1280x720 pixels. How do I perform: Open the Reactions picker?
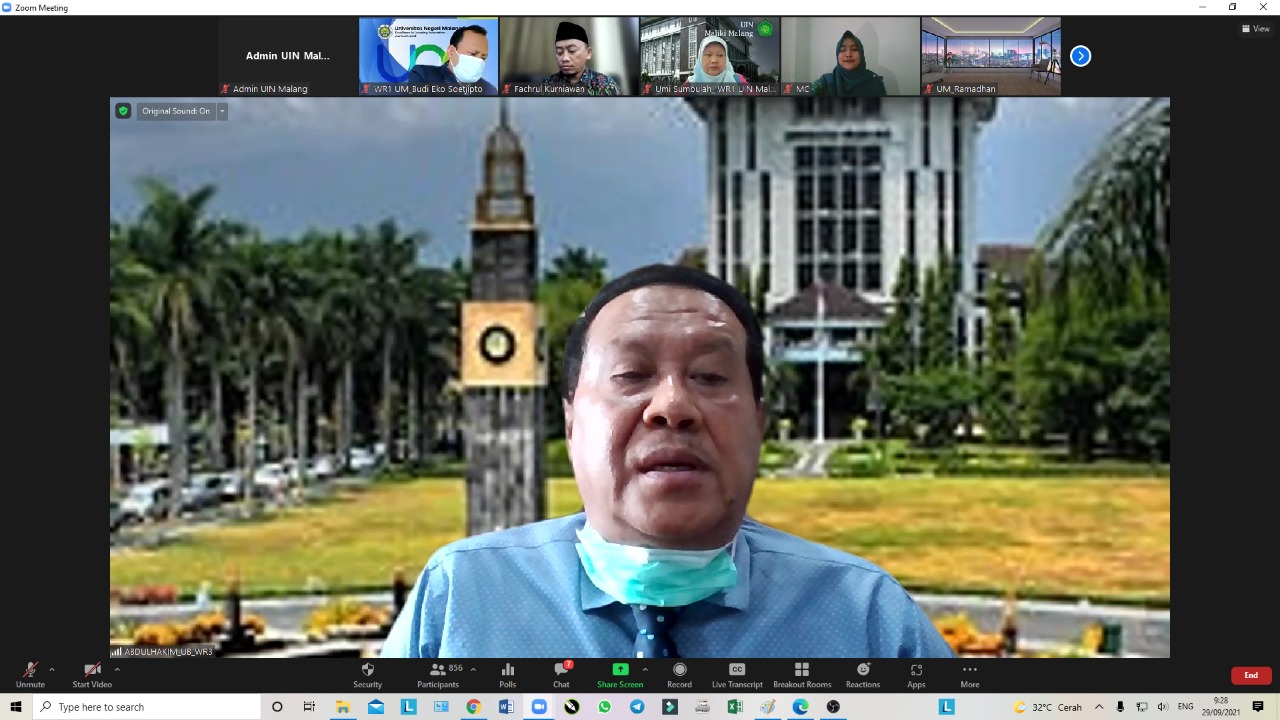click(862, 675)
